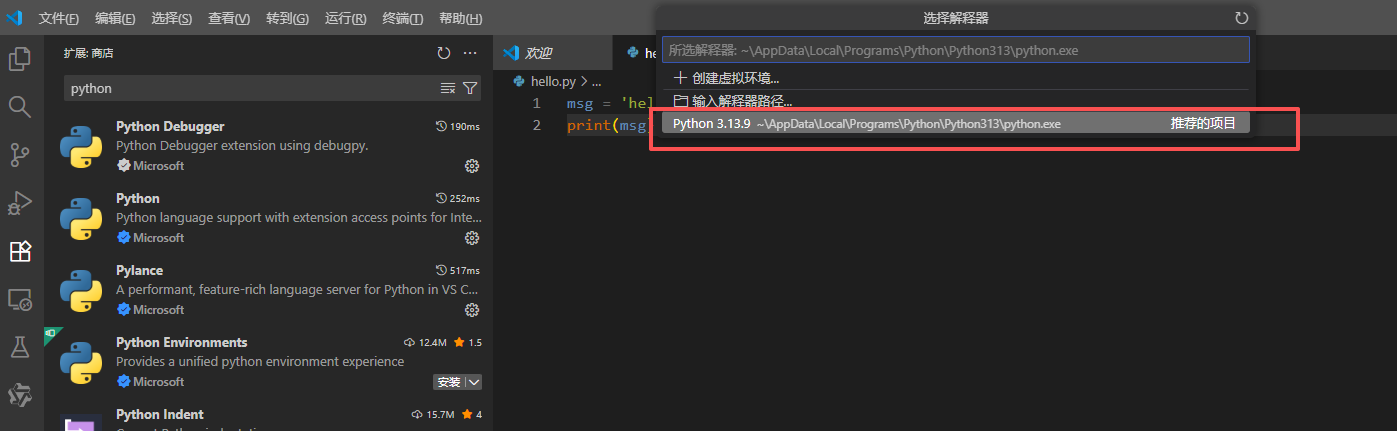Open the 终端(T) menu
The height and width of the screenshot is (431, 1397).
pos(403,19)
